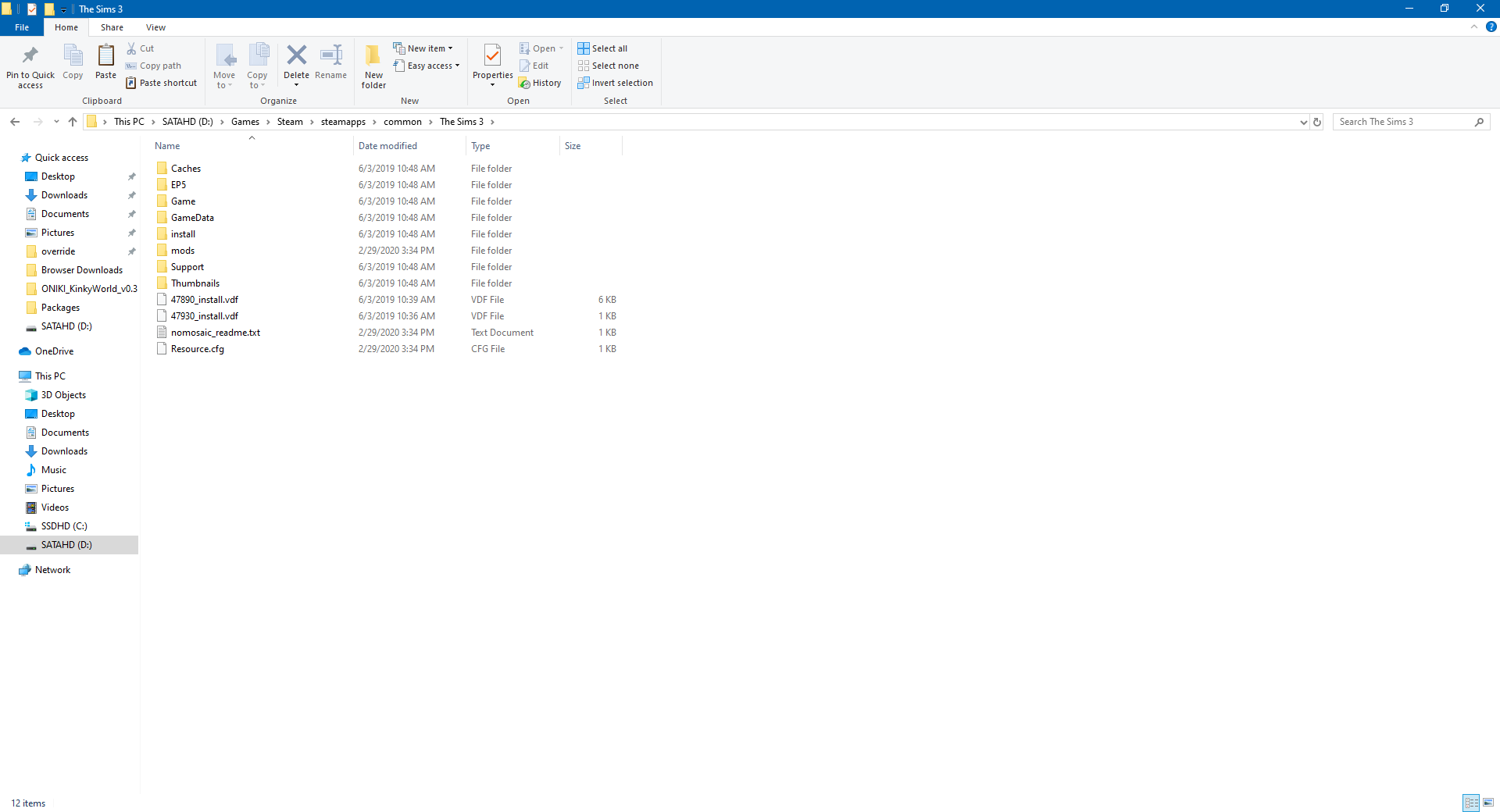This screenshot has width=1500, height=812.
Task: Click Paste shortcut in the ribbon
Action: click(x=161, y=83)
